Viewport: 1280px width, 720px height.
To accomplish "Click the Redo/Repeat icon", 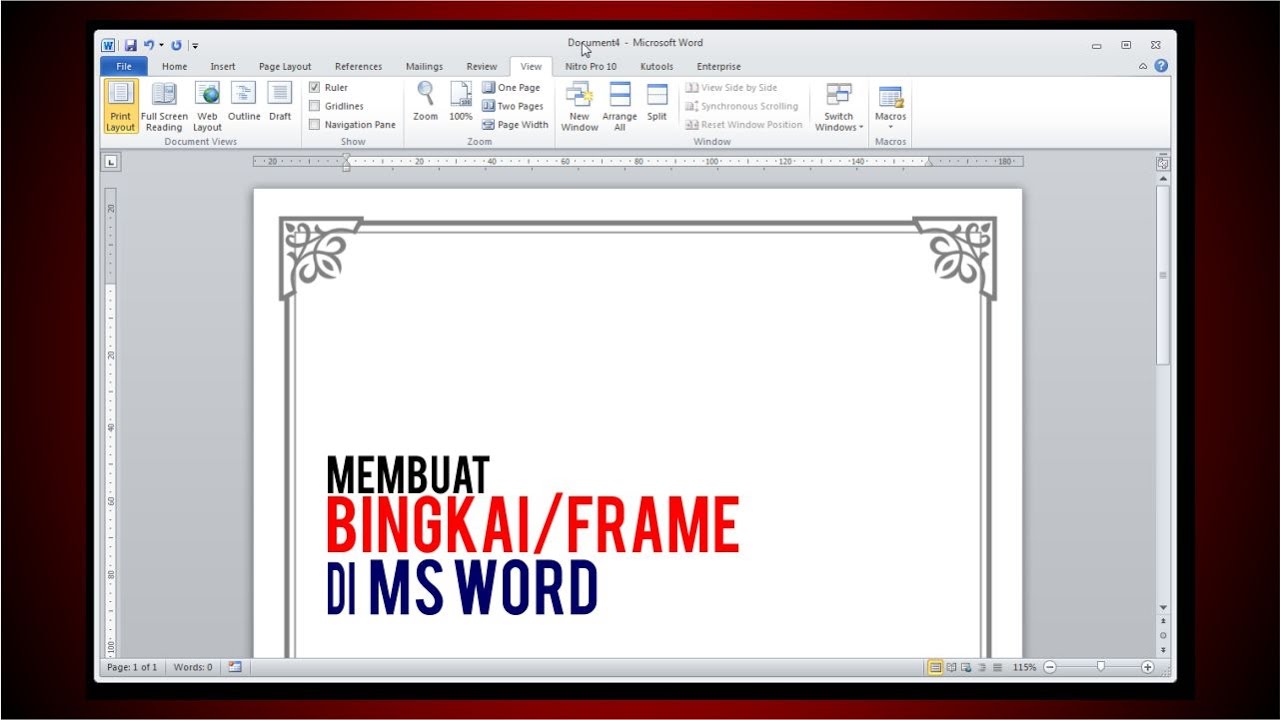I will (177, 45).
